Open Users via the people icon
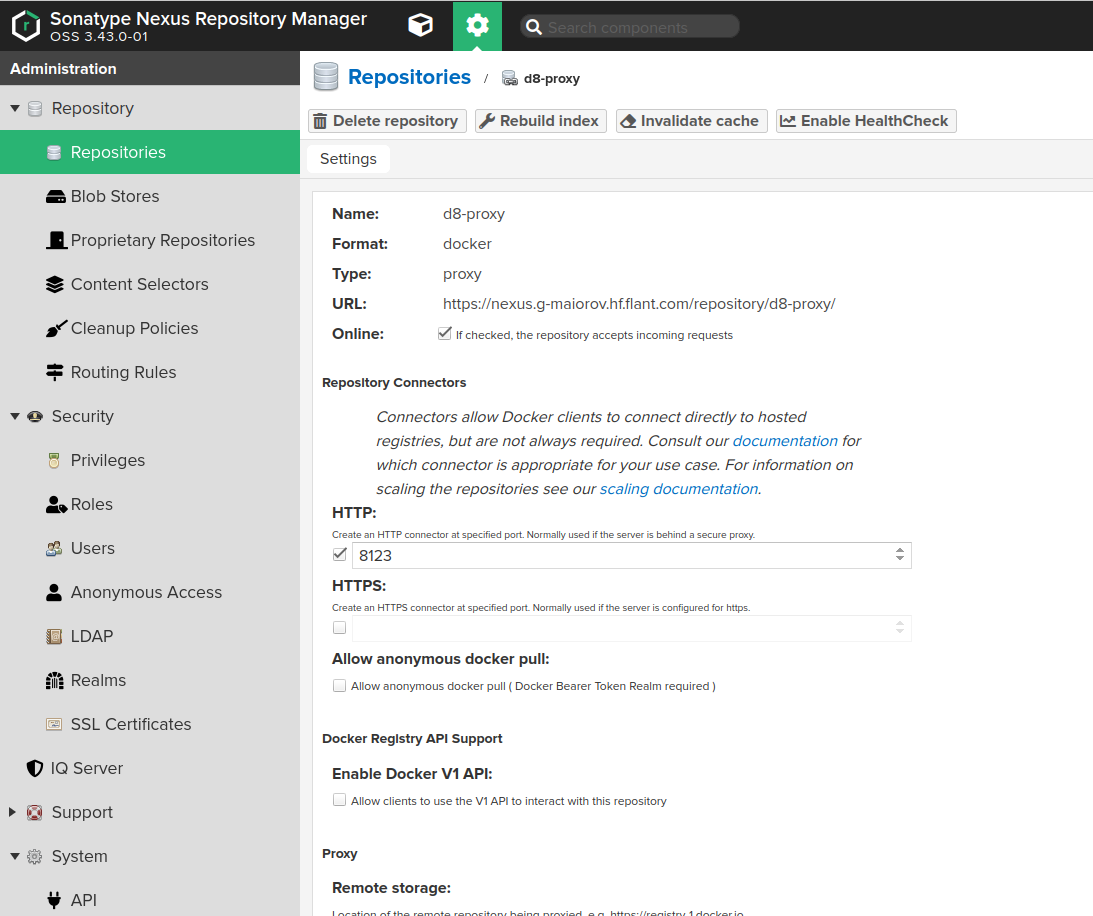 tap(54, 548)
